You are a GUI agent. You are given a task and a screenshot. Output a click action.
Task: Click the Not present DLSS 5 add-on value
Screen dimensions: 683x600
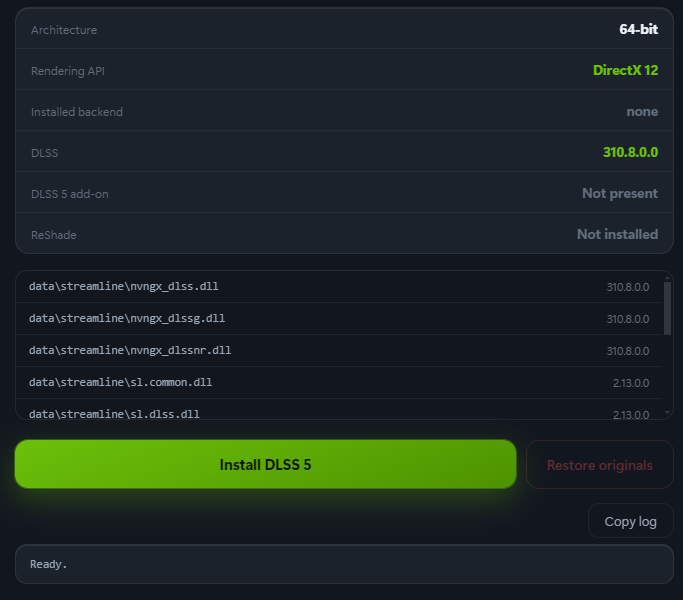tap(620, 193)
